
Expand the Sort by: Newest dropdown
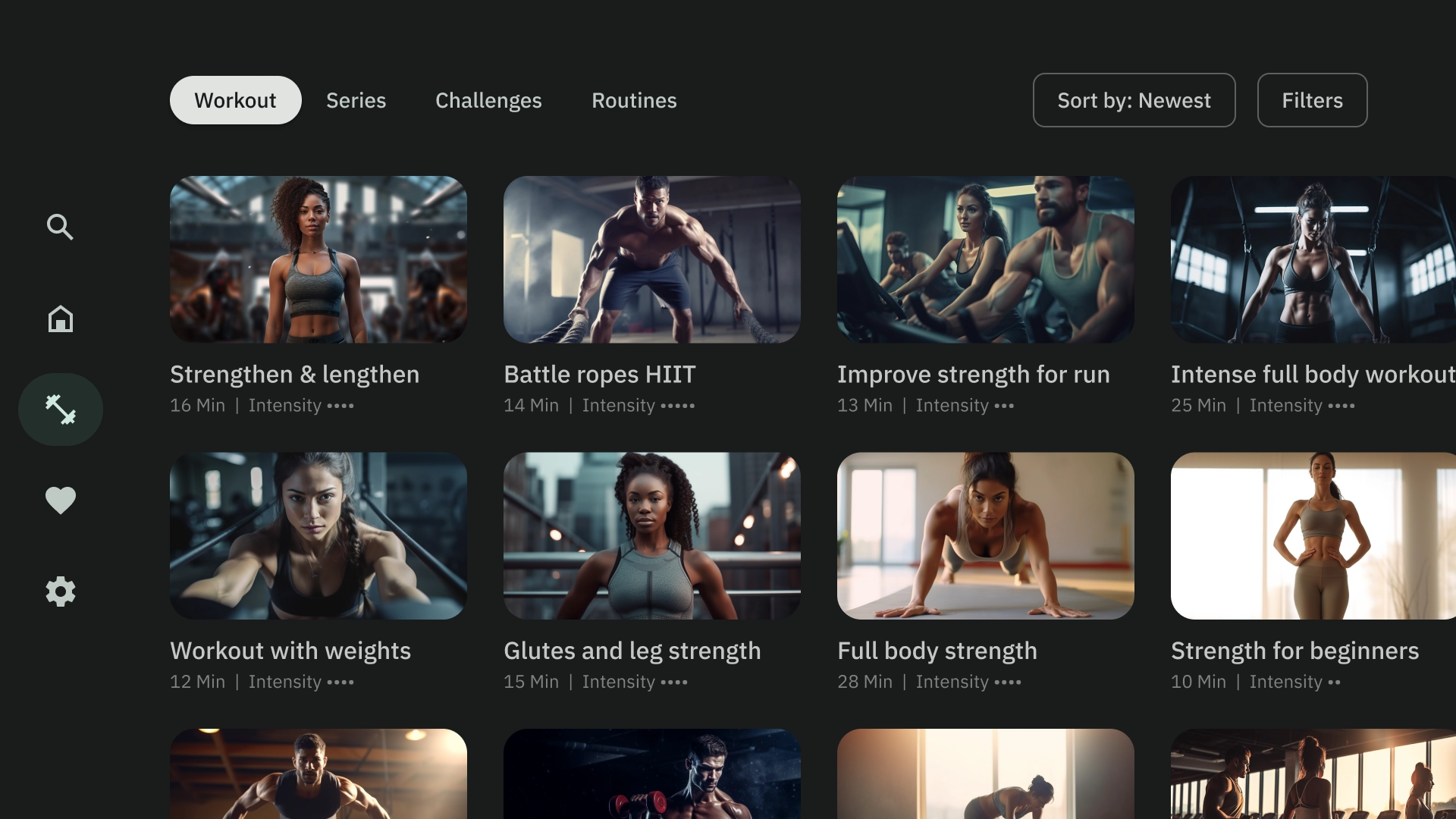pos(1134,100)
